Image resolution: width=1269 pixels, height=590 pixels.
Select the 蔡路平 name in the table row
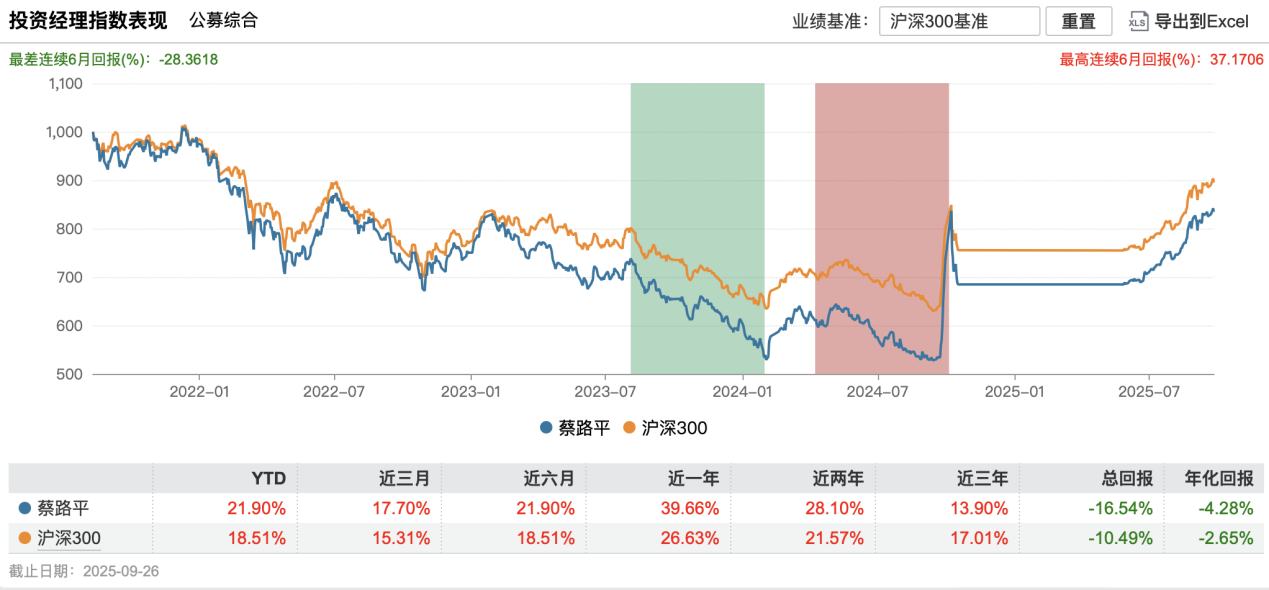click(62, 508)
